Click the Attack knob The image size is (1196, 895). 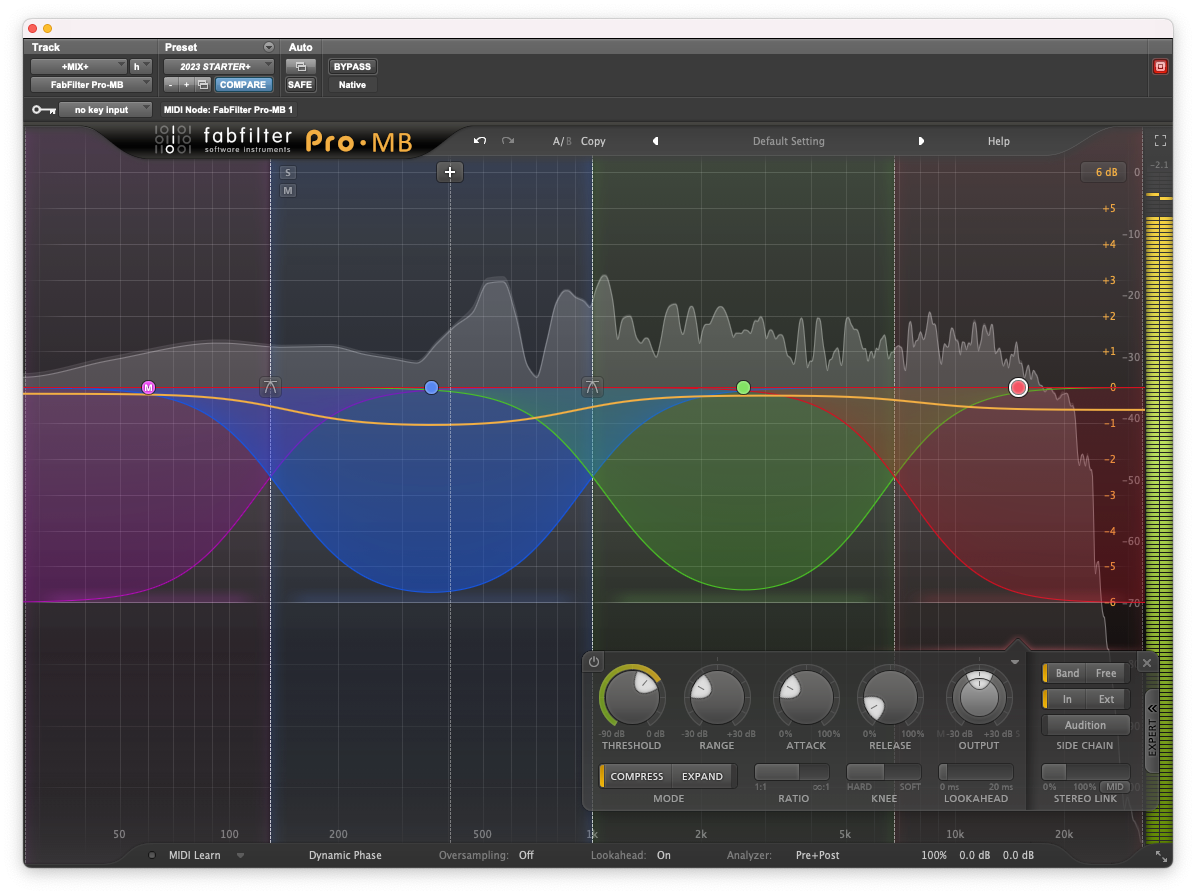[x=806, y=696]
